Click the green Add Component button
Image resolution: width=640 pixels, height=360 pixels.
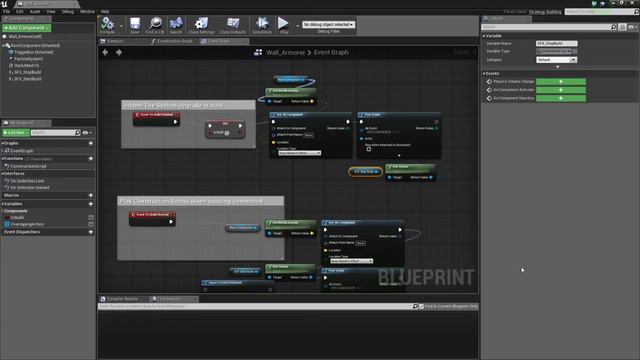click(27, 28)
